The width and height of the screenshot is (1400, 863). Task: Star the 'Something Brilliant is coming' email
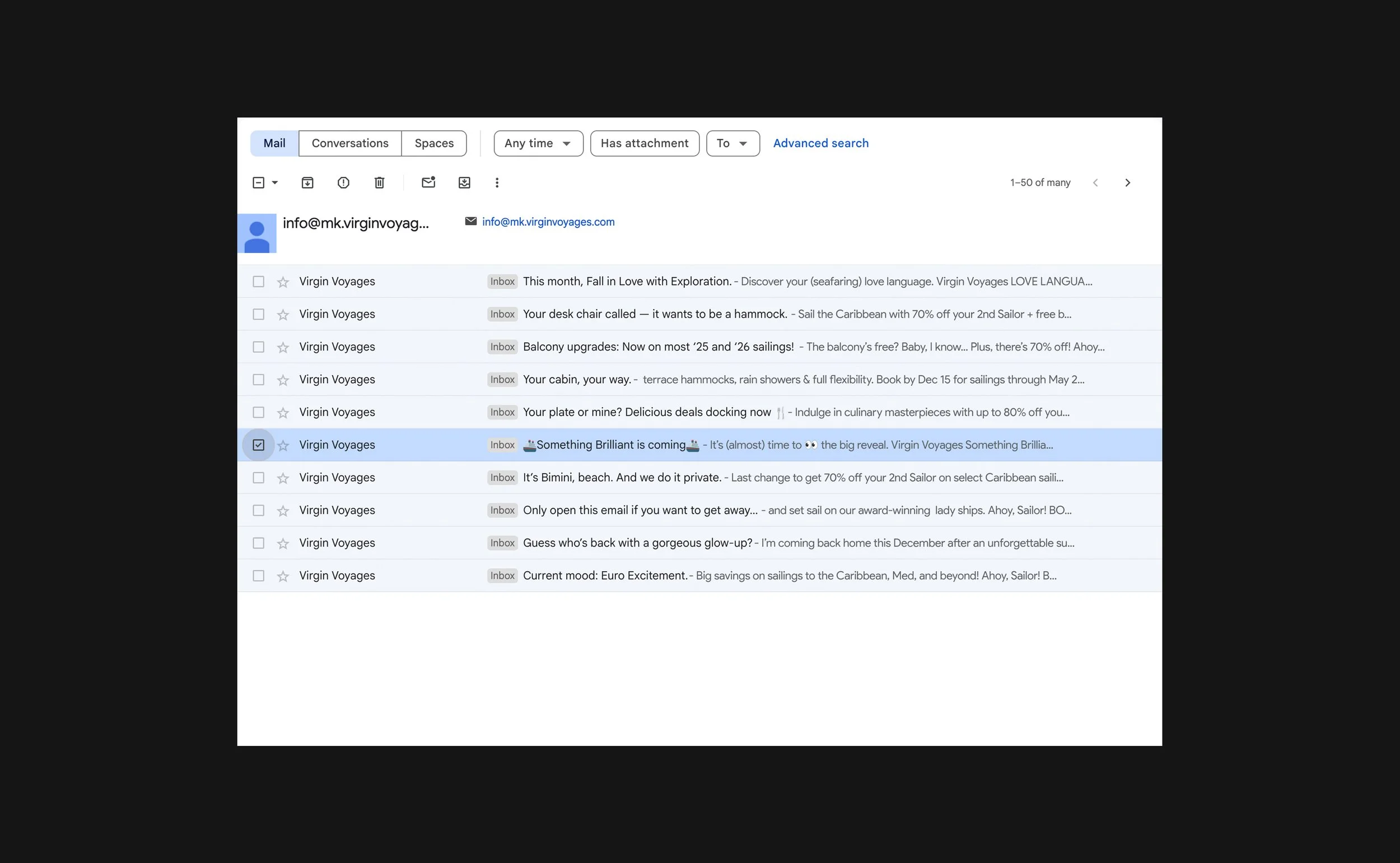[282, 445]
